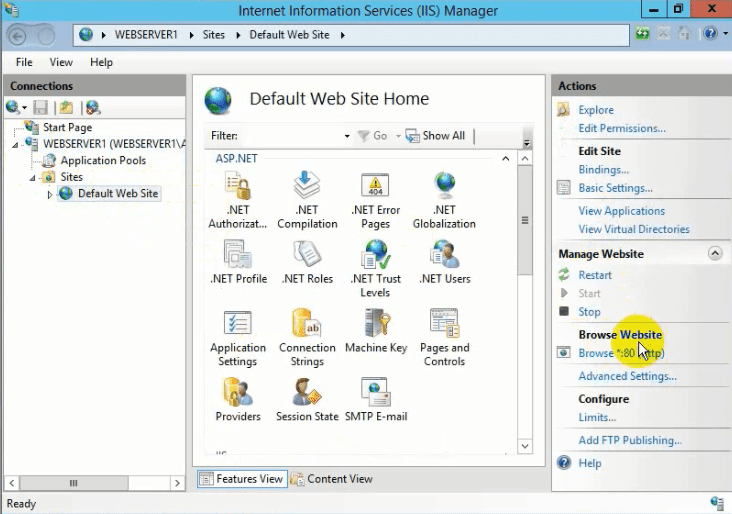Click Browse *:80 (http) link

point(621,353)
